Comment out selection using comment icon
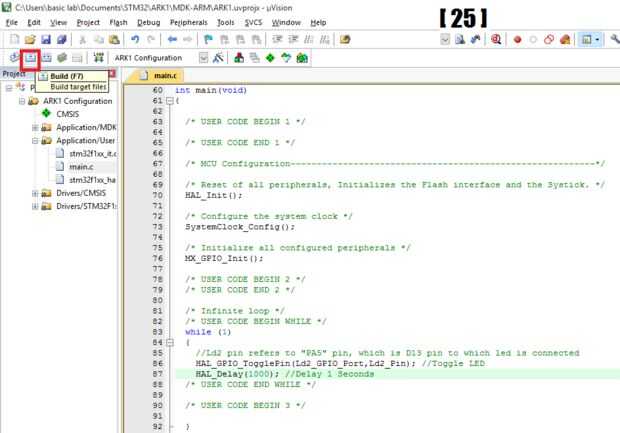620x433 pixels. point(309,39)
